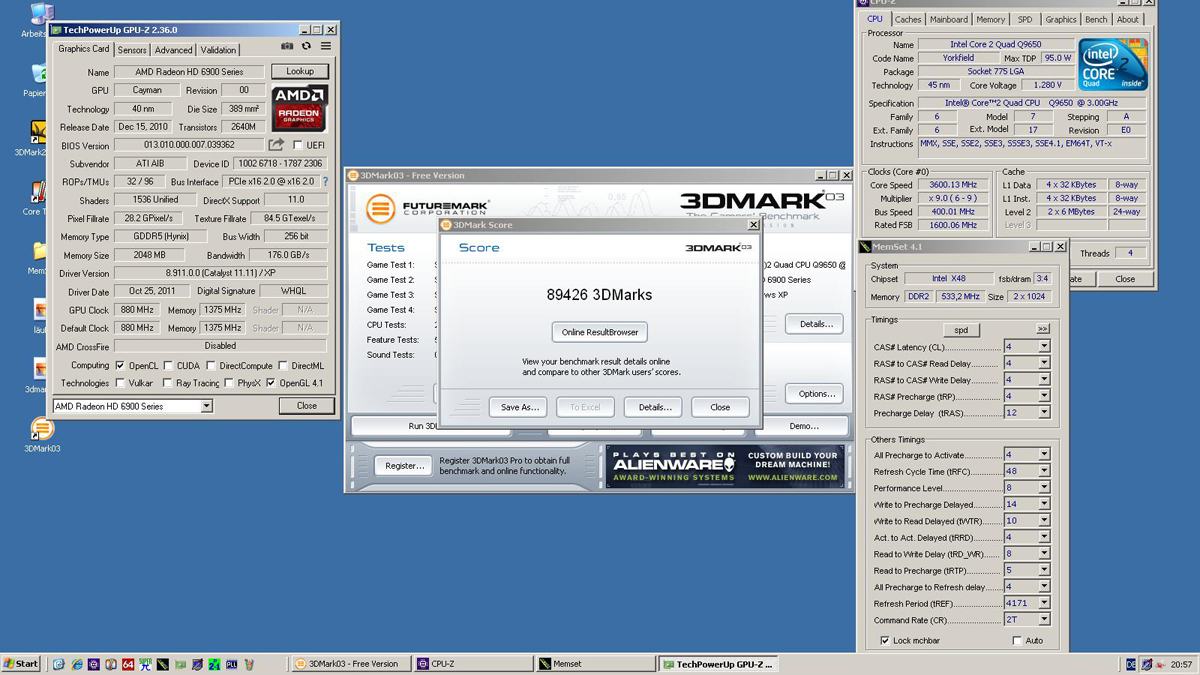Click the MemSet expand '>>' button
The height and width of the screenshot is (675, 1200).
click(x=1043, y=329)
